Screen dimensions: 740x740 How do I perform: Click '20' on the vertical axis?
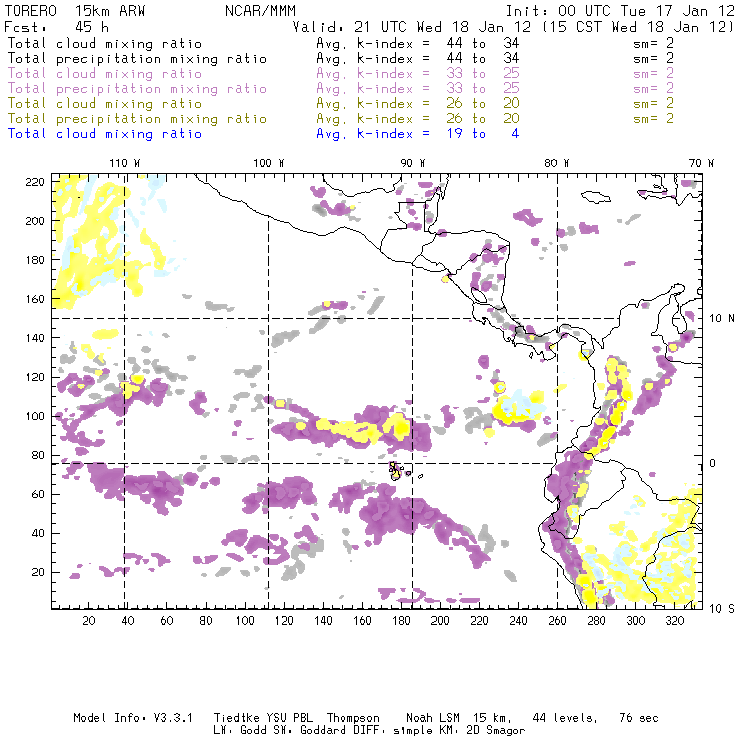[39, 572]
